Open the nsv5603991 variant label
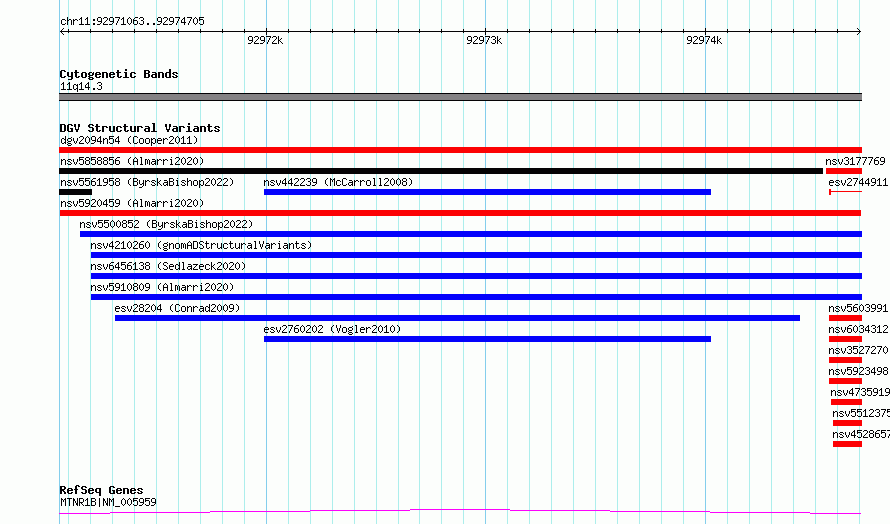The height and width of the screenshot is (524, 890). pyautogui.click(x=858, y=308)
